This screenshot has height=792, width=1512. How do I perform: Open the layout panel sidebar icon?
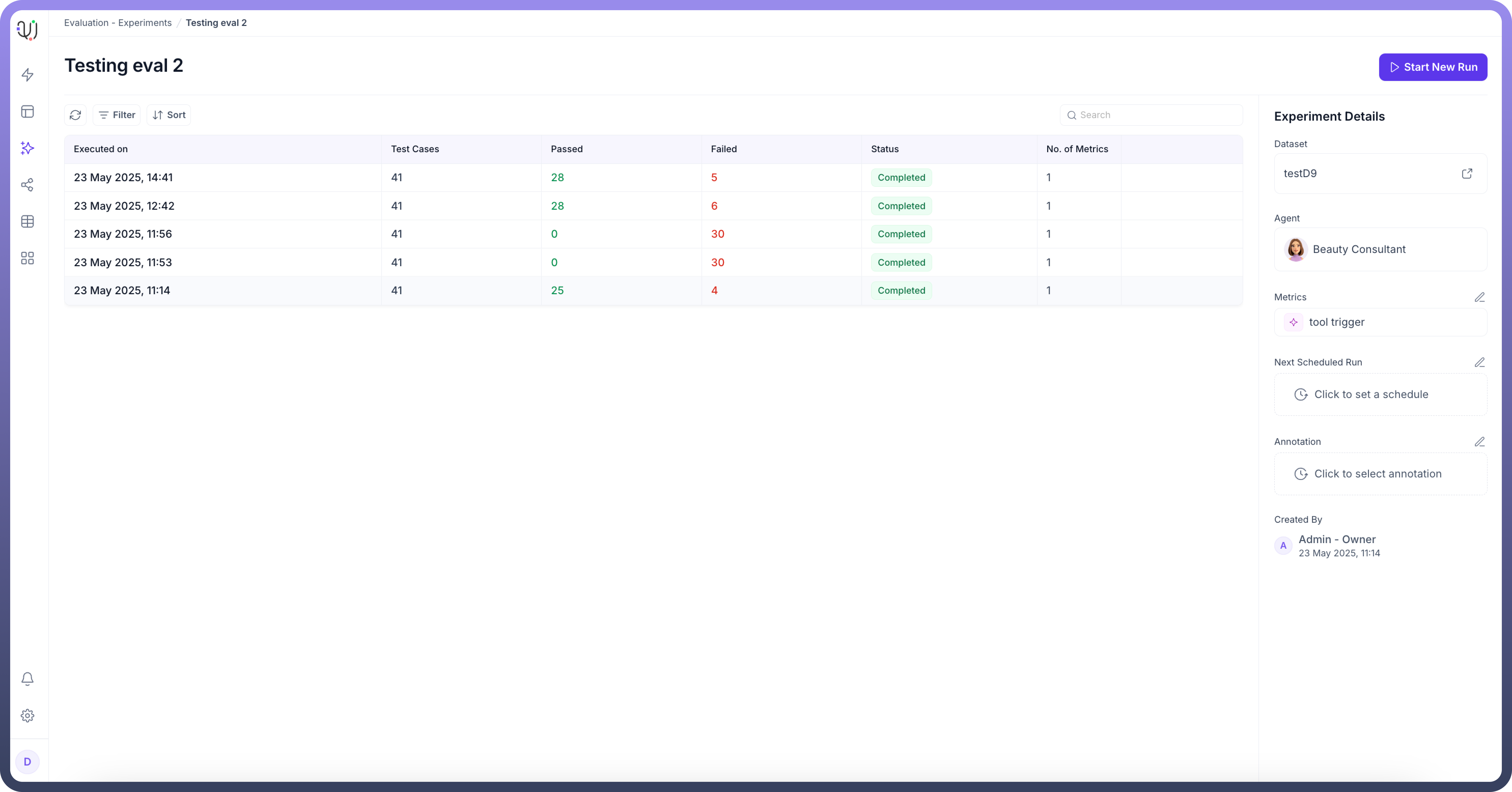(x=27, y=111)
